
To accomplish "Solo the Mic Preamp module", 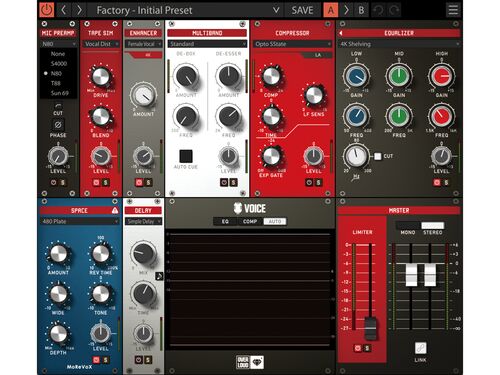I will (x=63, y=182).
